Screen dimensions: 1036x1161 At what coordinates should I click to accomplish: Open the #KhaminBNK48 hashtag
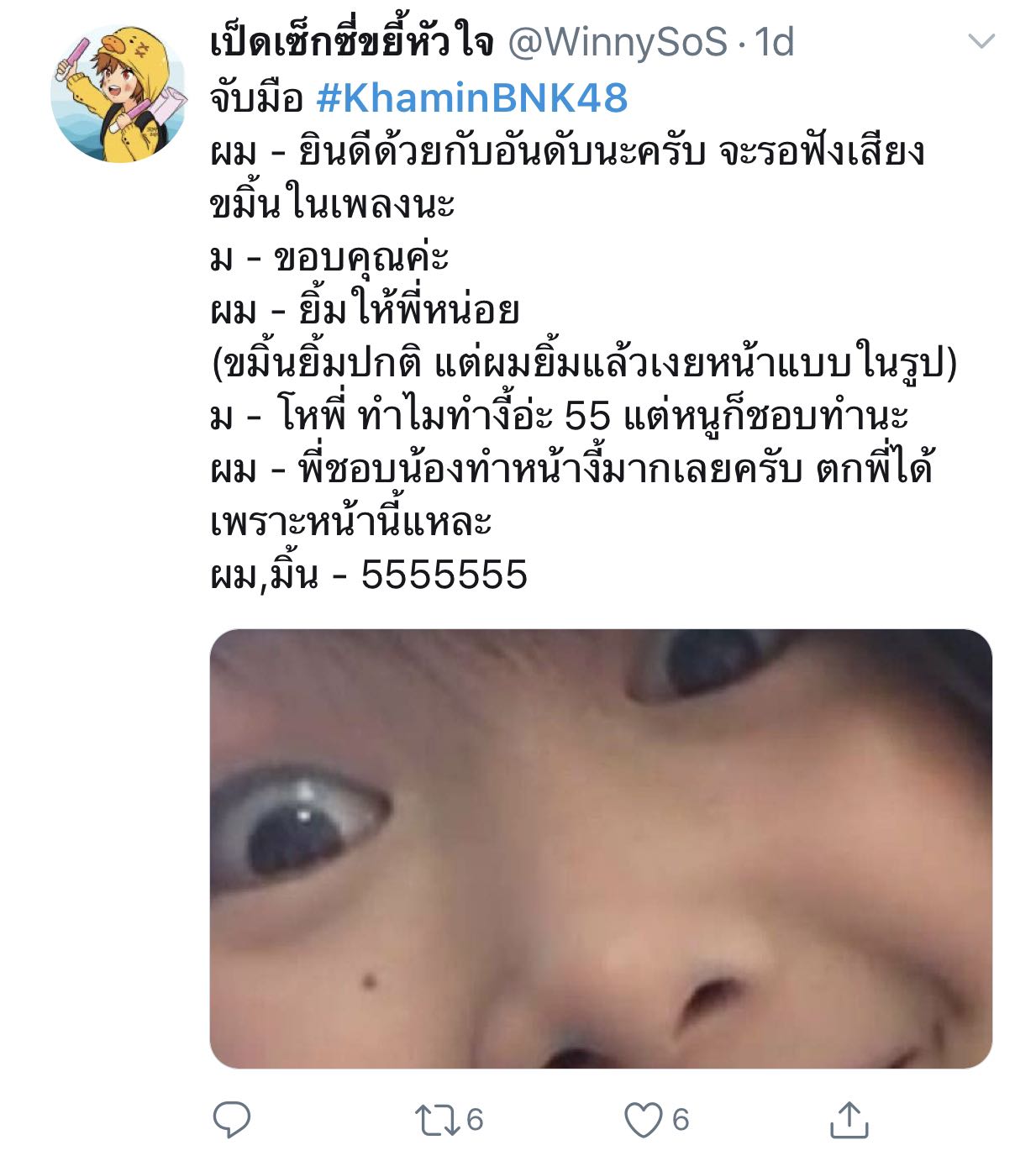(472, 98)
